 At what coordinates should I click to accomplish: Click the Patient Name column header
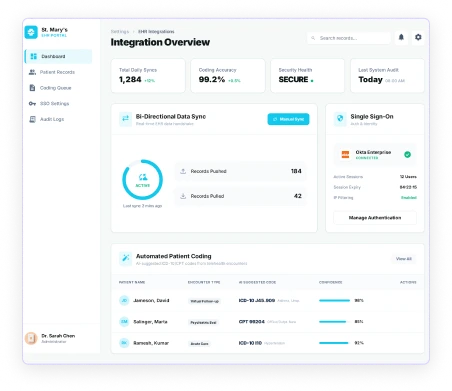pos(132,282)
